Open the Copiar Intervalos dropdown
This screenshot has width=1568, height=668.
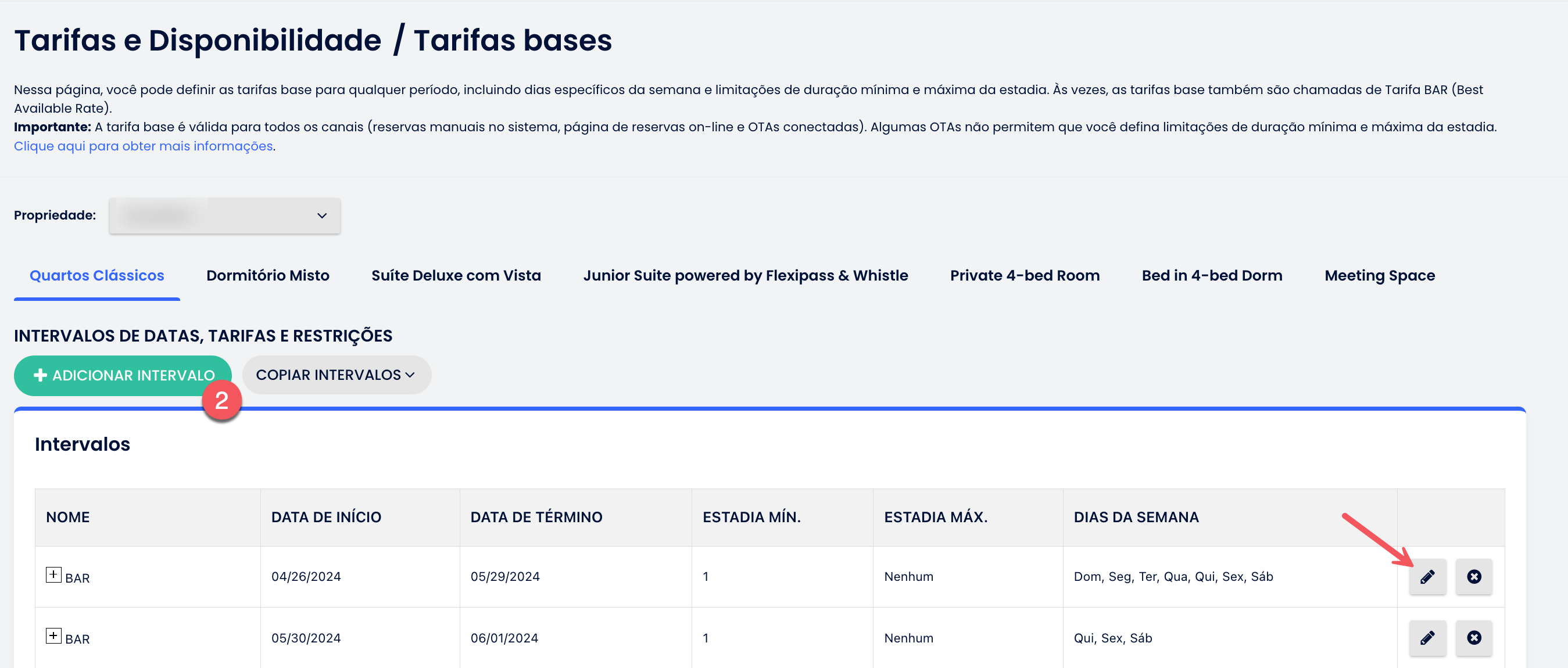point(336,375)
